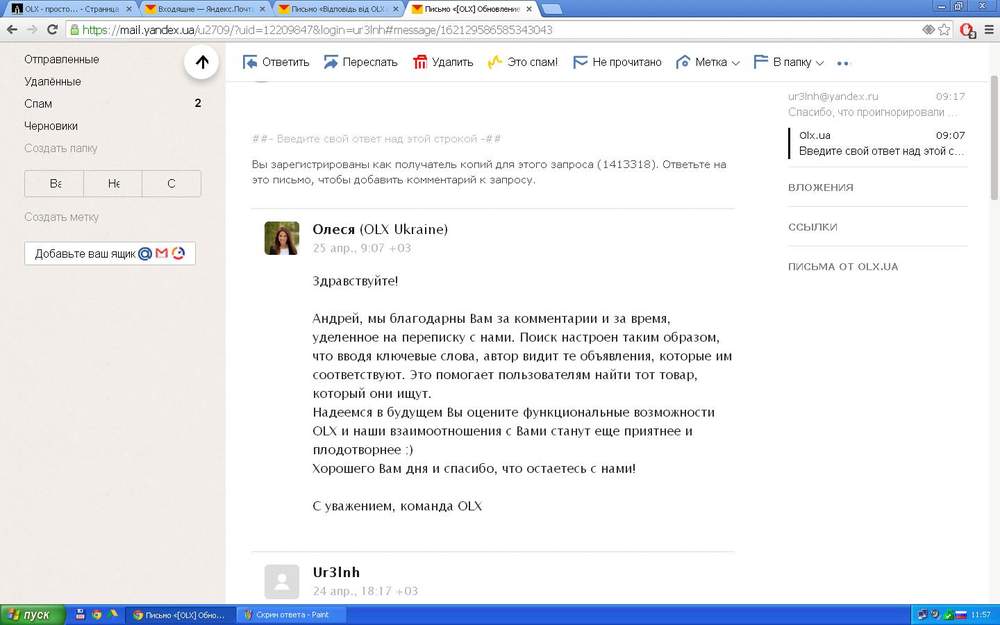This screenshot has width=1000, height=625.
Task: Open the Chrome menu (three lines)
Action: click(x=989, y=29)
